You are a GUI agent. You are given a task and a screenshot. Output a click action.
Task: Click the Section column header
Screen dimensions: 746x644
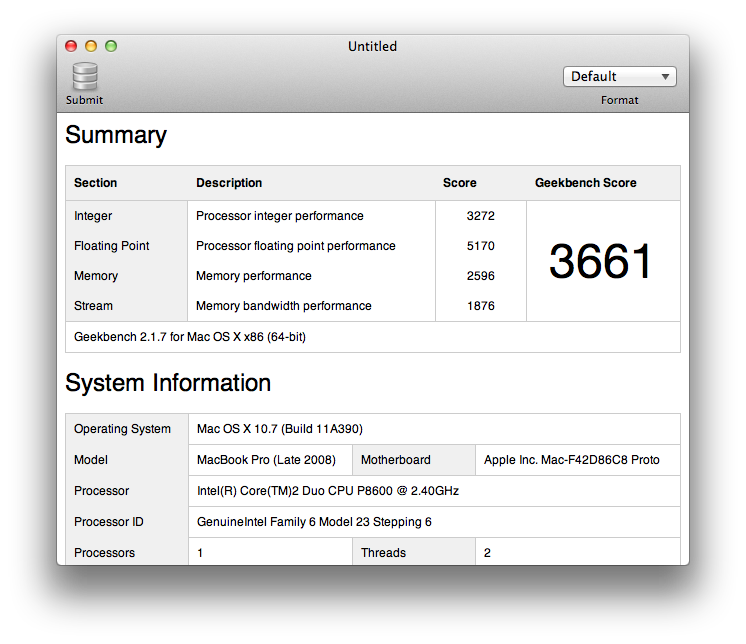pyautogui.click(x=96, y=183)
